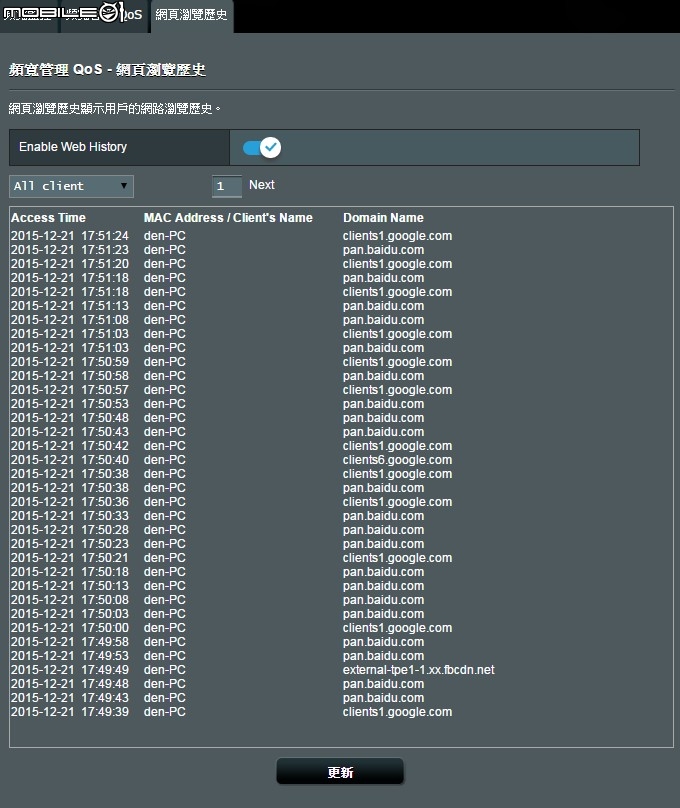Click access time 17:51:23 entry
Image resolution: width=680 pixels, height=808 pixels.
tap(70, 250)
